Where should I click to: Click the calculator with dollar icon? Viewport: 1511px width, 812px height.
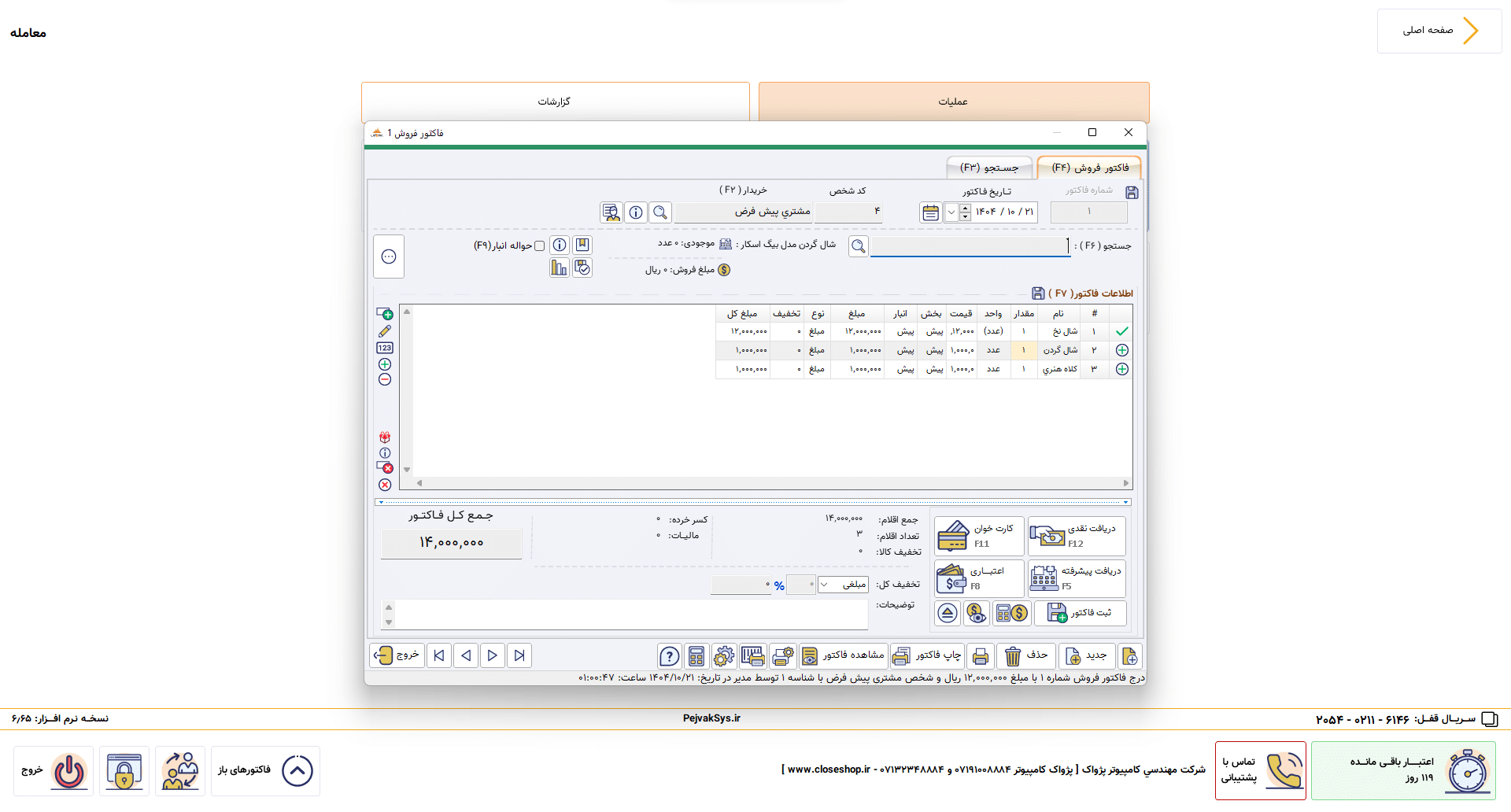[x=1012, y=613]
